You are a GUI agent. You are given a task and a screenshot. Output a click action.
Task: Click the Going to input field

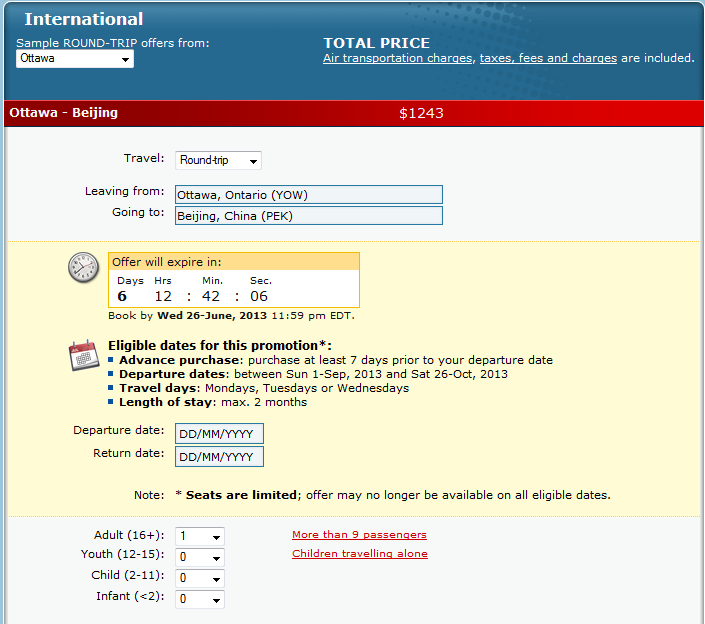308,216
